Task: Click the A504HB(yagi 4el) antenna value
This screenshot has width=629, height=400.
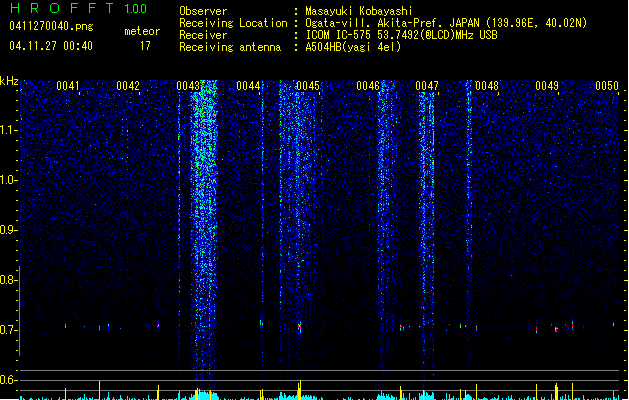Action: pos(353,47)
